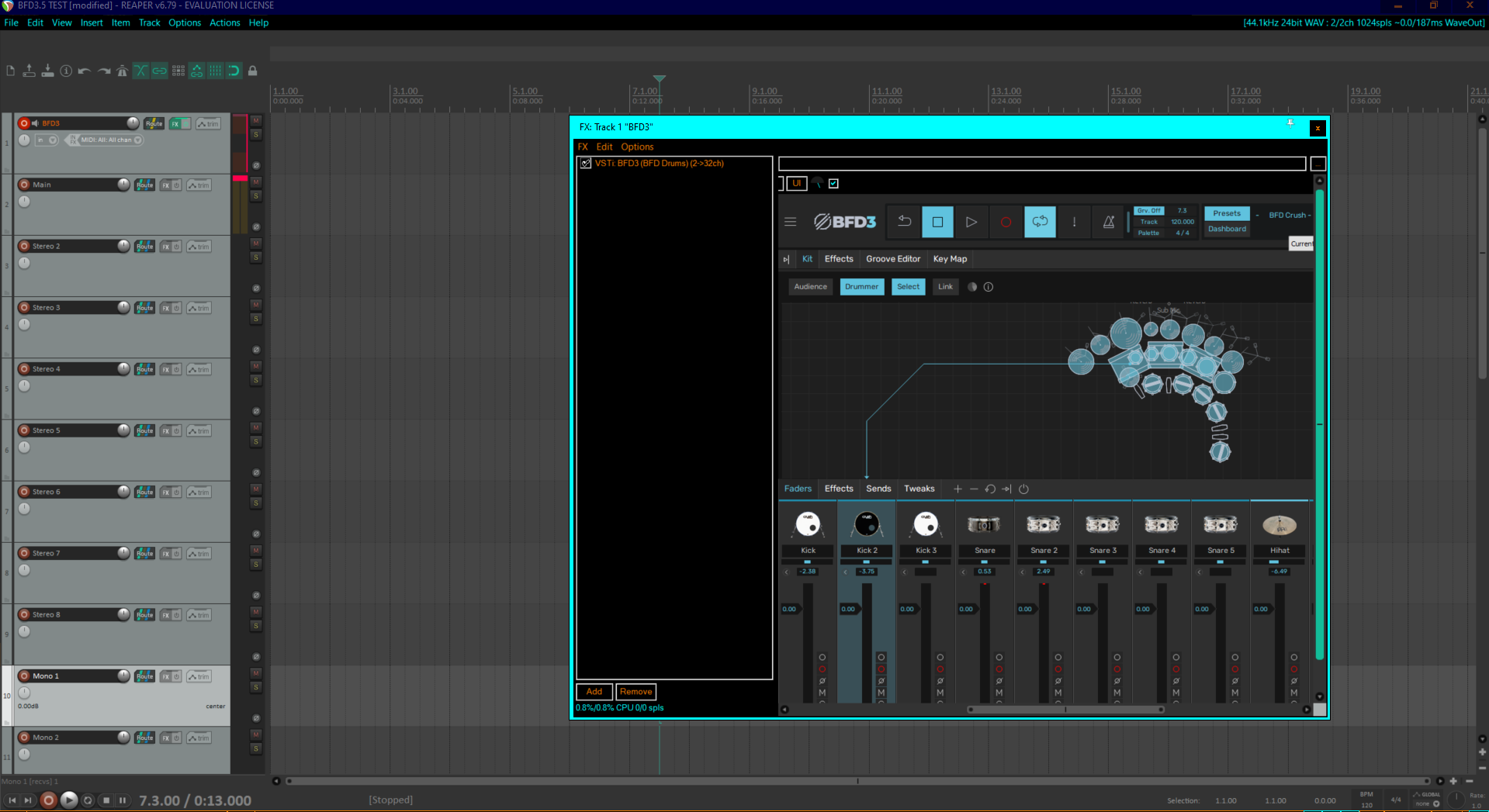Click the BFD3 play button
This screenshot has height=812, width=1489.
tap(971, 222)
